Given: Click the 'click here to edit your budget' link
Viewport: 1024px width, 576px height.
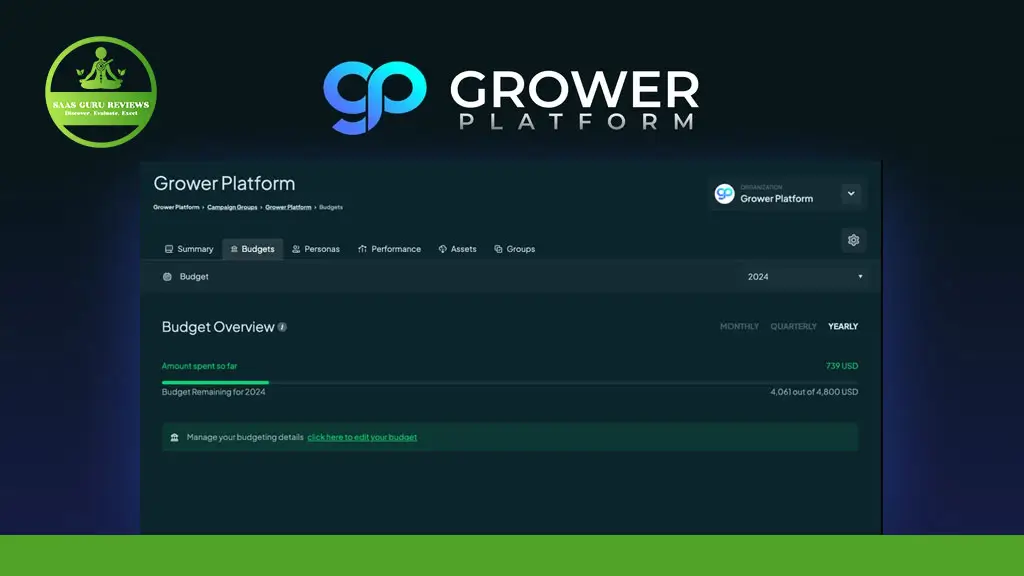Looking at the screenshot, I should tap(362, 438).
